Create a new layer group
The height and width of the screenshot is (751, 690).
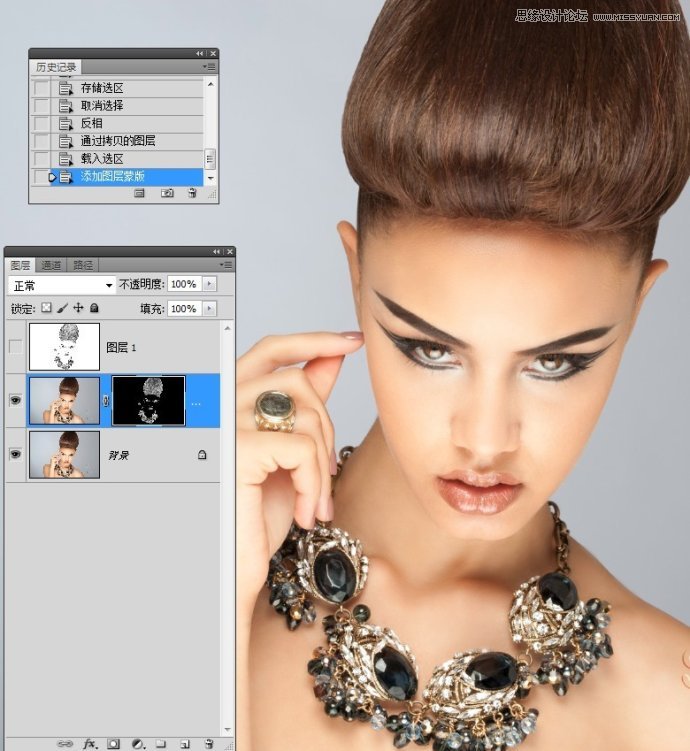click(x=161, y=744)
